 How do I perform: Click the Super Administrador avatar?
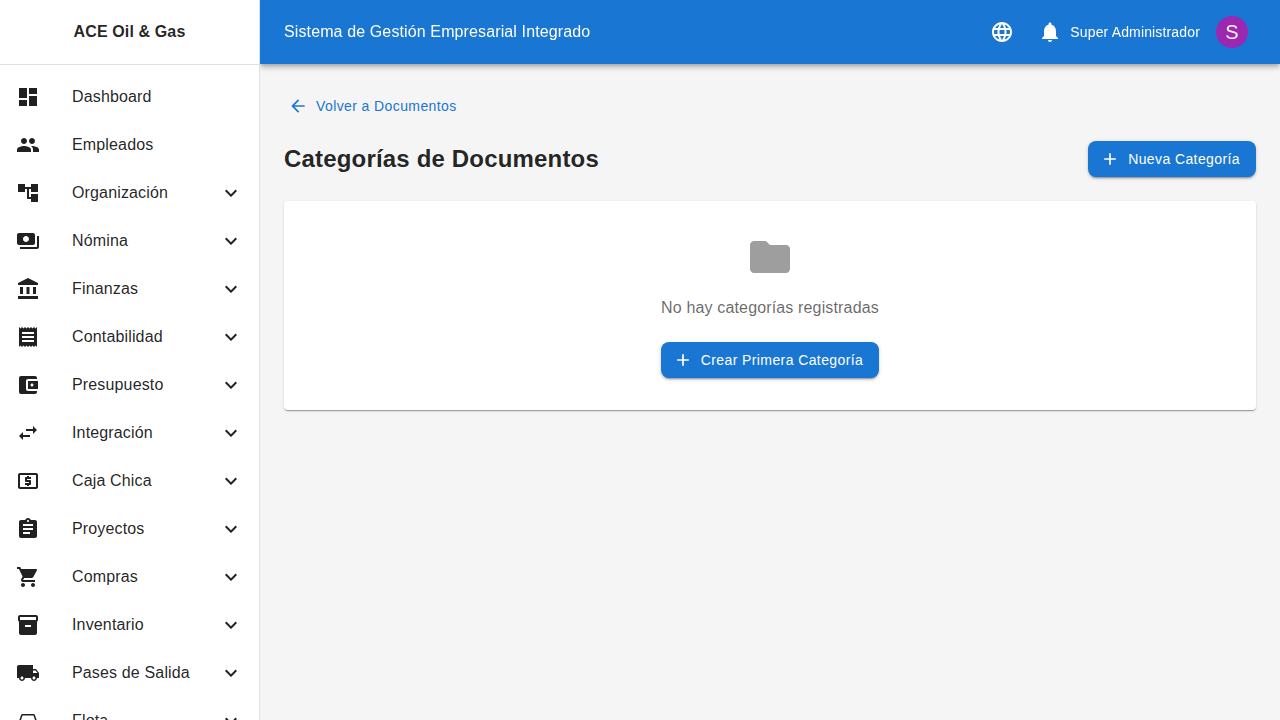(1231, 31)
